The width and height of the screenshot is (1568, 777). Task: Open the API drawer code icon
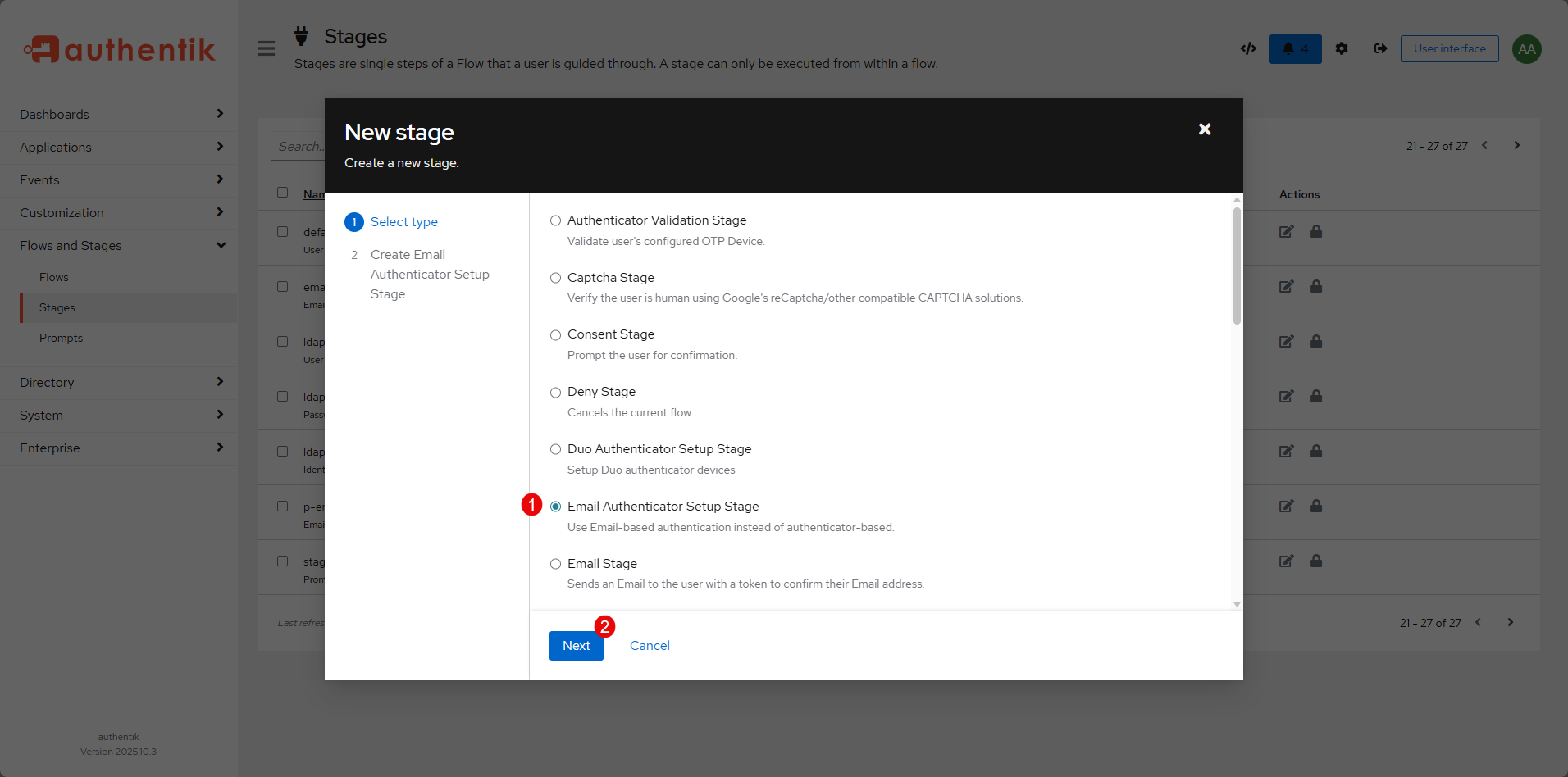point(1248,49)
